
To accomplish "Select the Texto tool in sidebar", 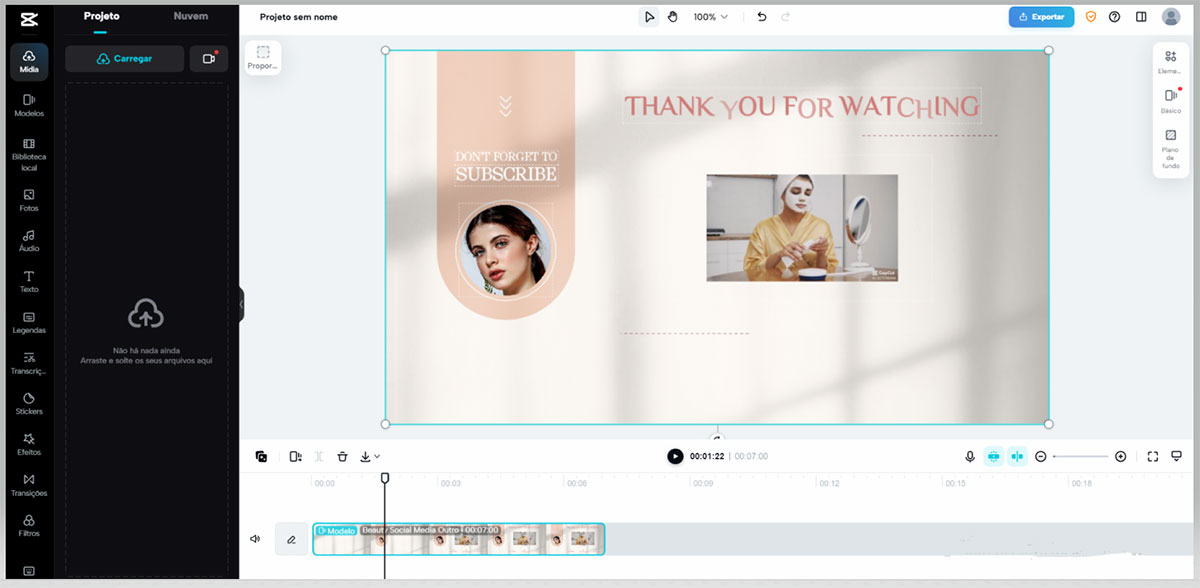I will coord(29,281).
